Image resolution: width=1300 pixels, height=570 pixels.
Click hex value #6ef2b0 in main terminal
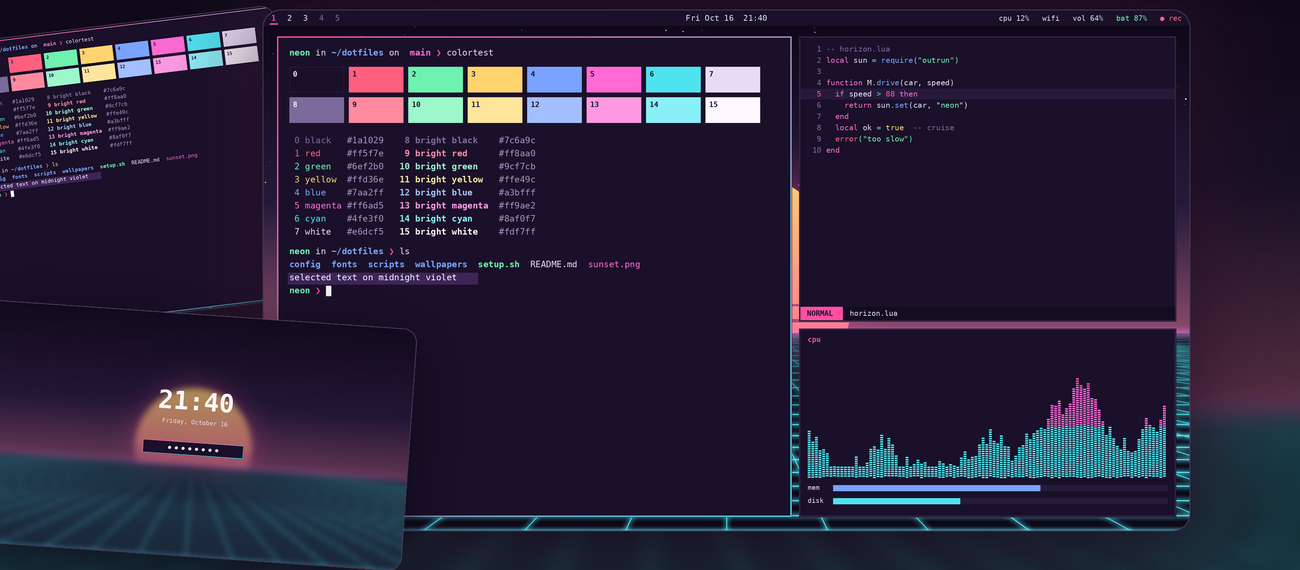365,167
